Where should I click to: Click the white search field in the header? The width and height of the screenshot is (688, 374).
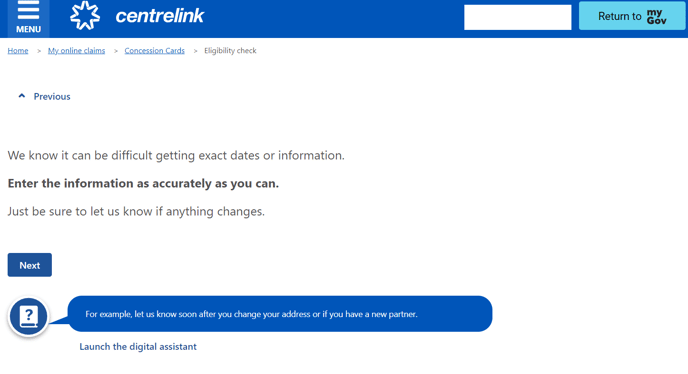point(518,18)
